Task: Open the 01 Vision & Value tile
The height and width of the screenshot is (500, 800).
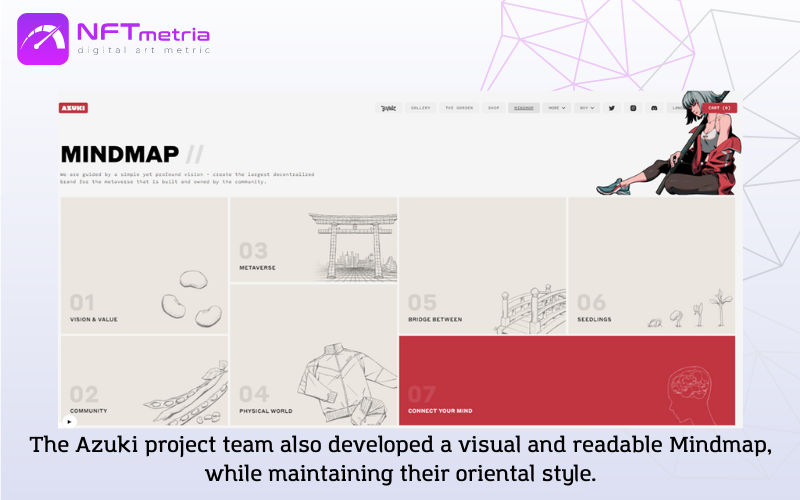Action: point(144,266)
